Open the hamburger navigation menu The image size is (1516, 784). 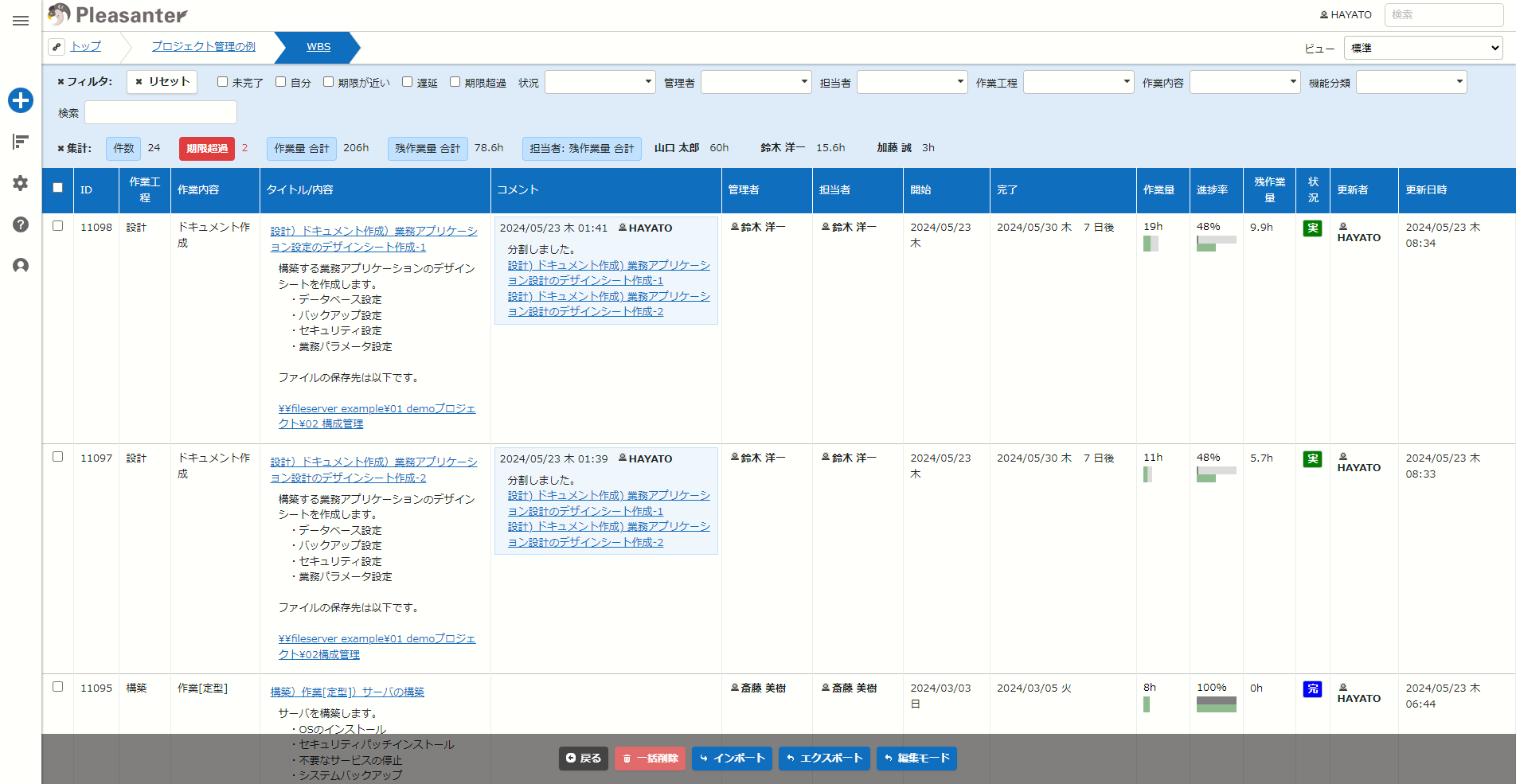(21, 21)
